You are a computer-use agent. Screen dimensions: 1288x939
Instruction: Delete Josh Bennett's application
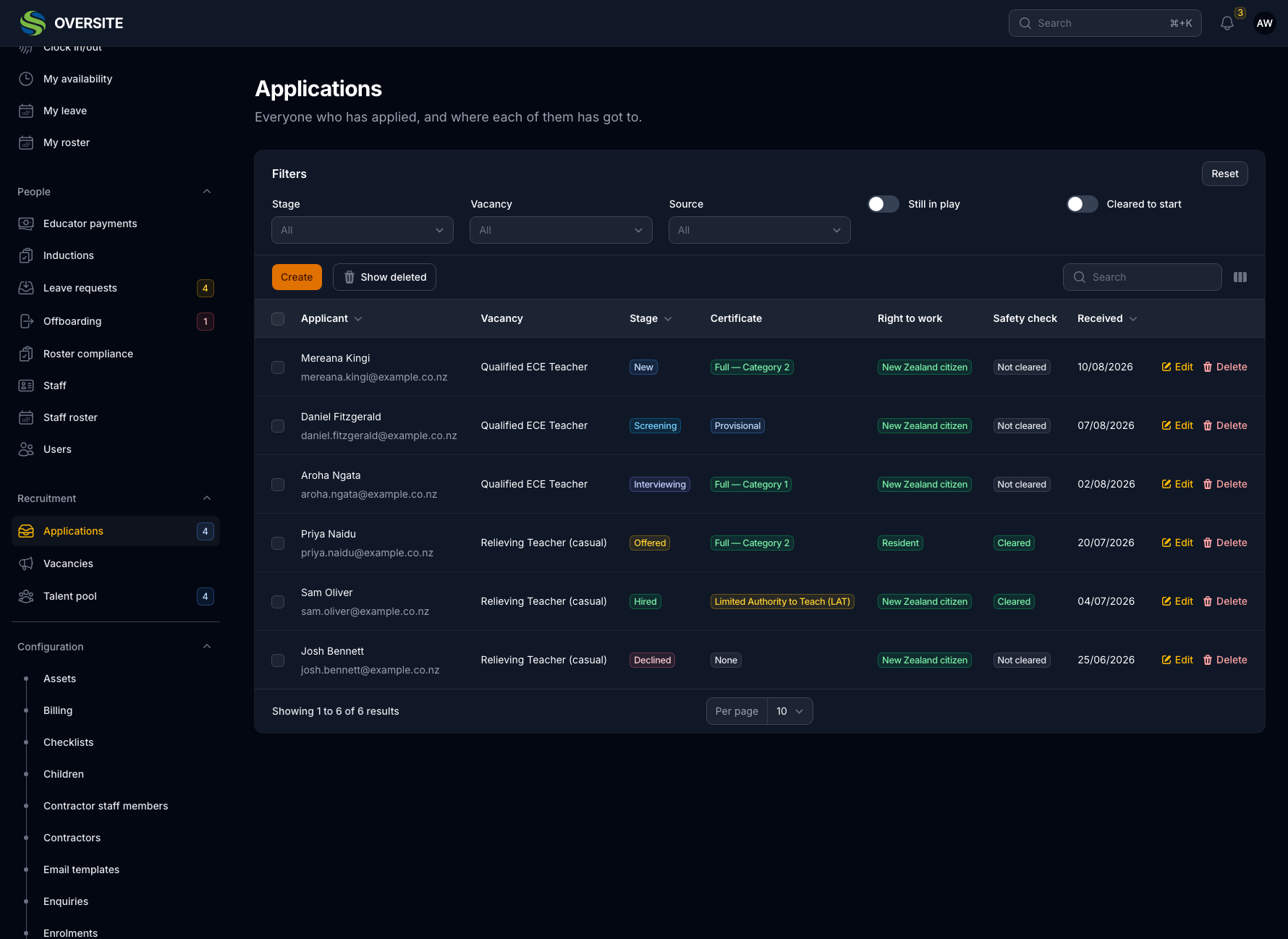click(1225, 660)
